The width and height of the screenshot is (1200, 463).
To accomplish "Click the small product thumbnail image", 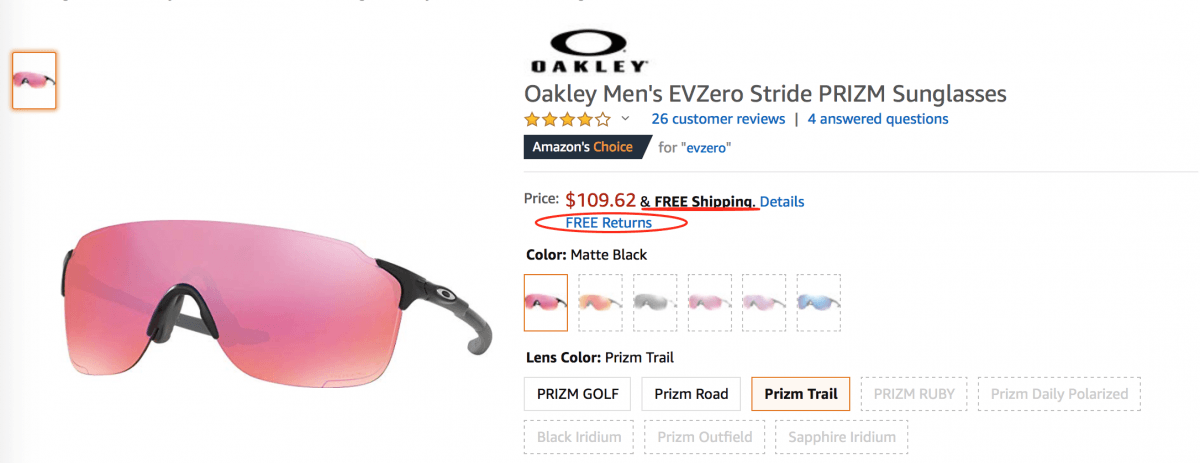I will (x=34, y=80).
